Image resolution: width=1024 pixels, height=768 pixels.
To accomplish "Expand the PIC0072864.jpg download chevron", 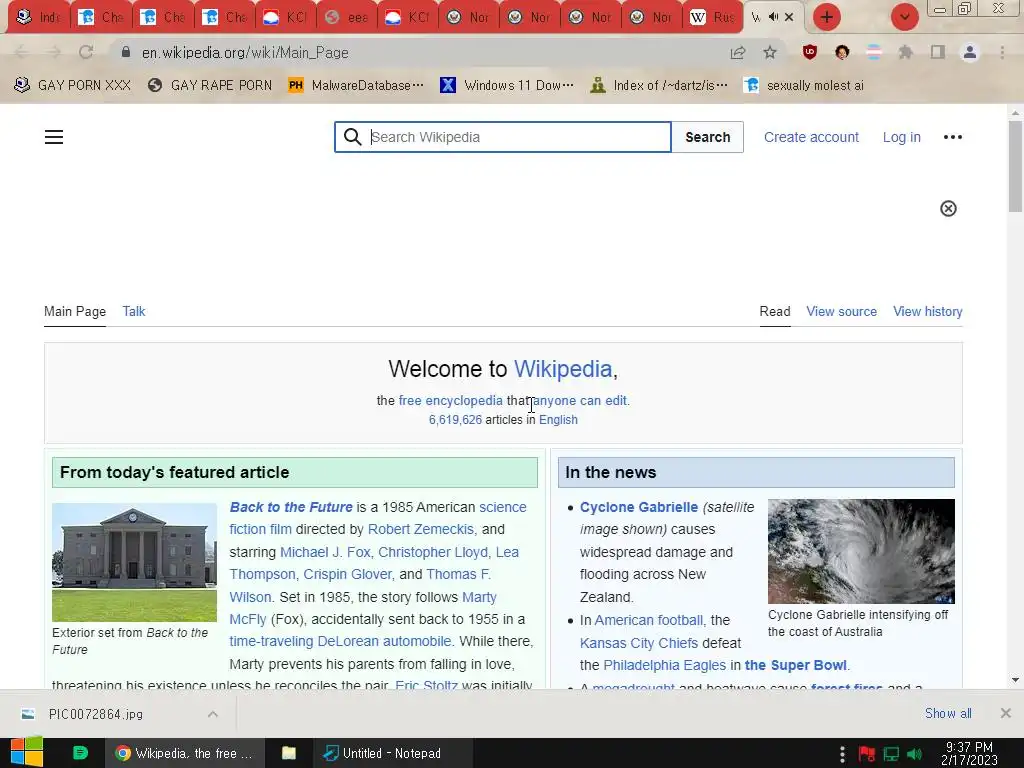I will click(213, 714).
